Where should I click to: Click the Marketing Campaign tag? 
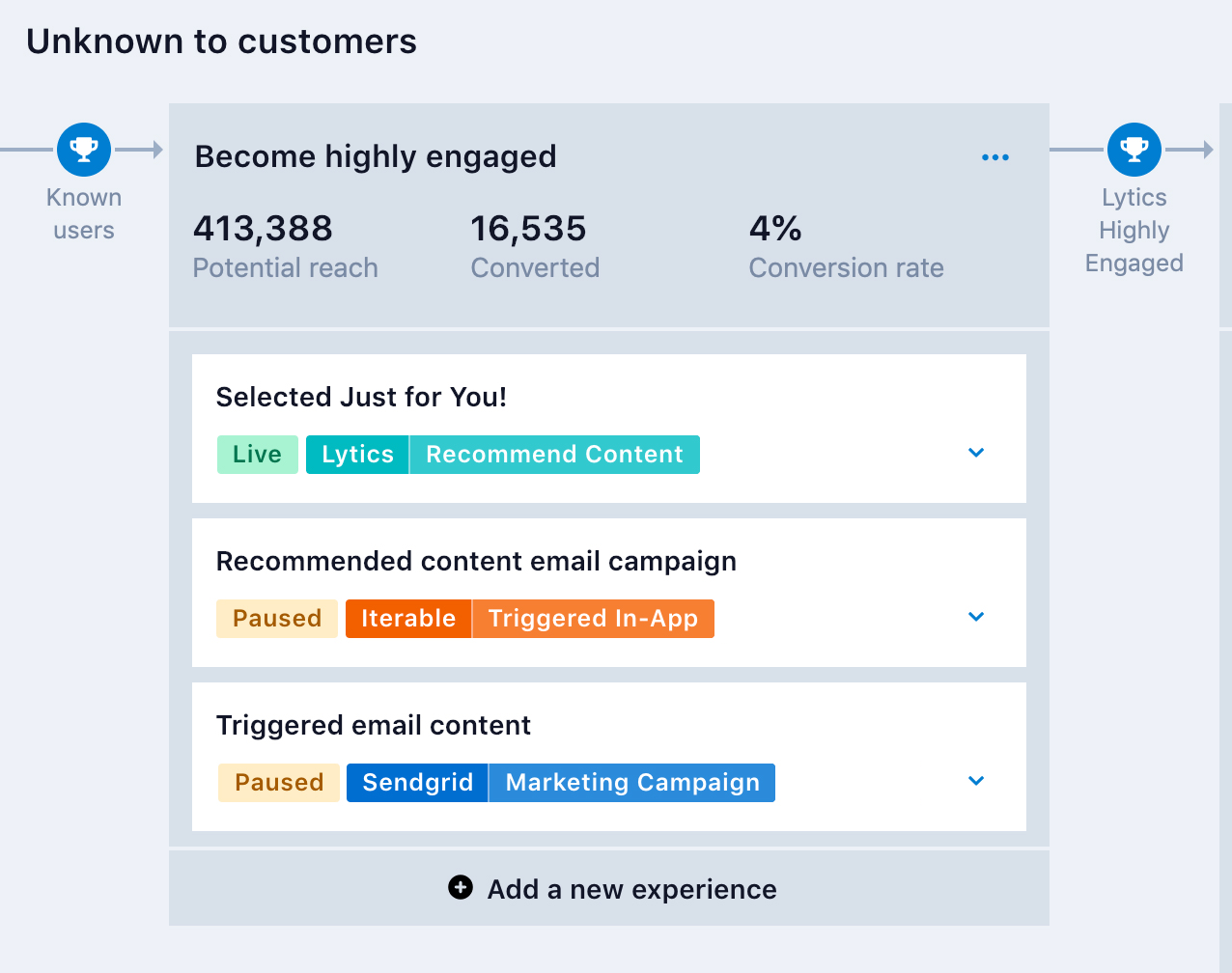[x=632, y=783]
